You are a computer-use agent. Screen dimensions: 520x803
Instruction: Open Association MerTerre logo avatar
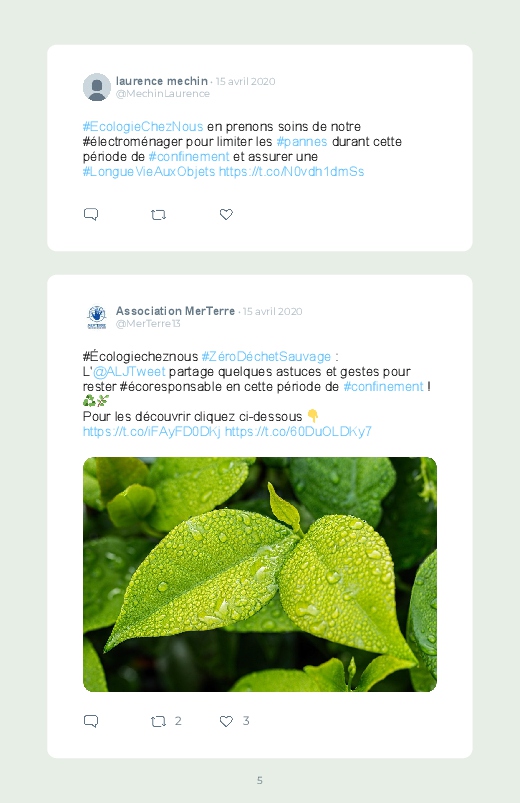97,317
